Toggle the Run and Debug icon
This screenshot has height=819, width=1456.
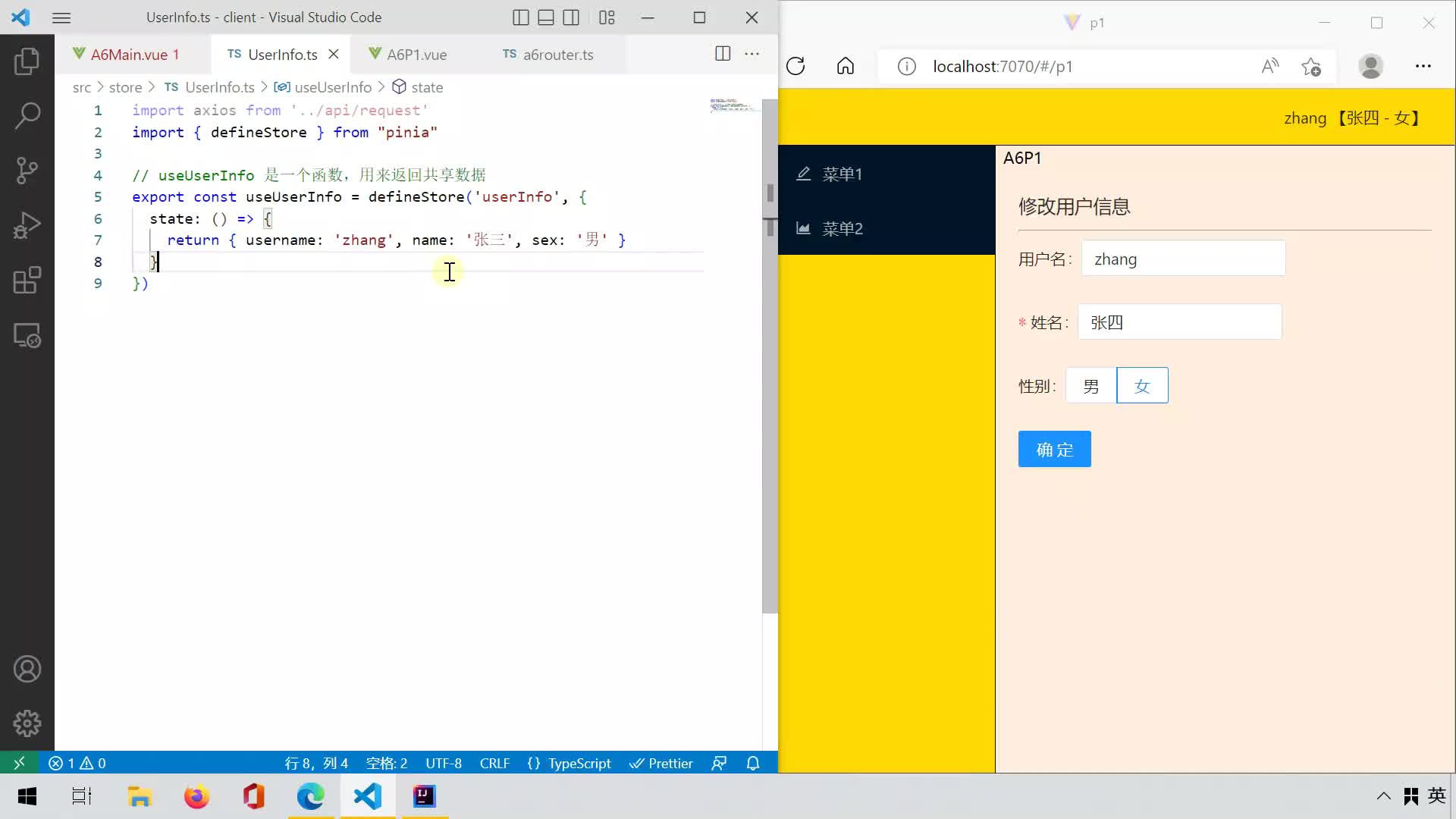pos(27,225)
